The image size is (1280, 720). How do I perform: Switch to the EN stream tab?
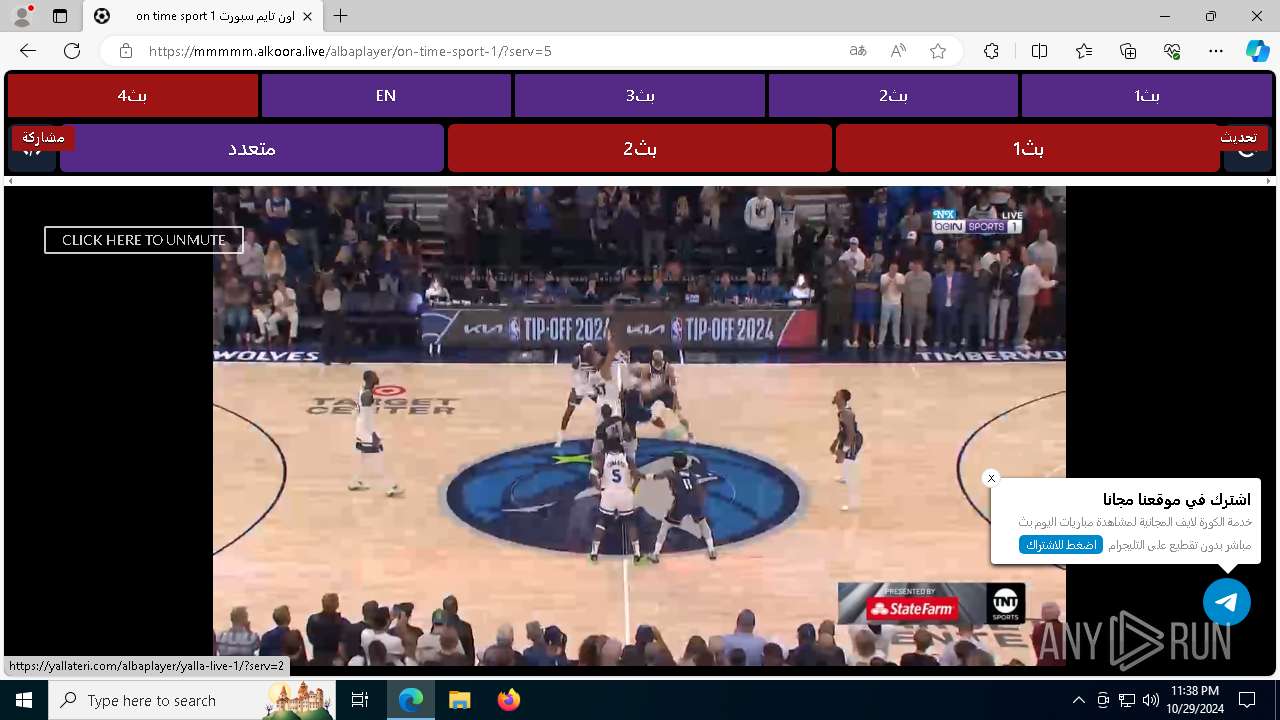tap(386, 96)
